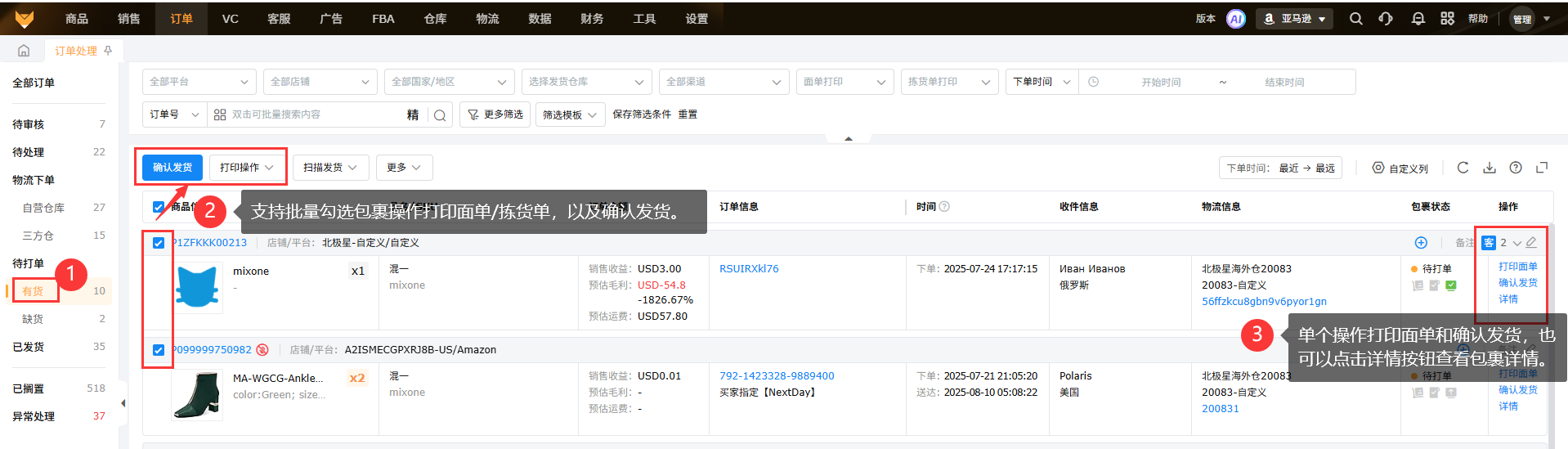The width and height of the screenshot is (1568, 449).
Task: Open the notifications bell
Action: pos(1418,19)
